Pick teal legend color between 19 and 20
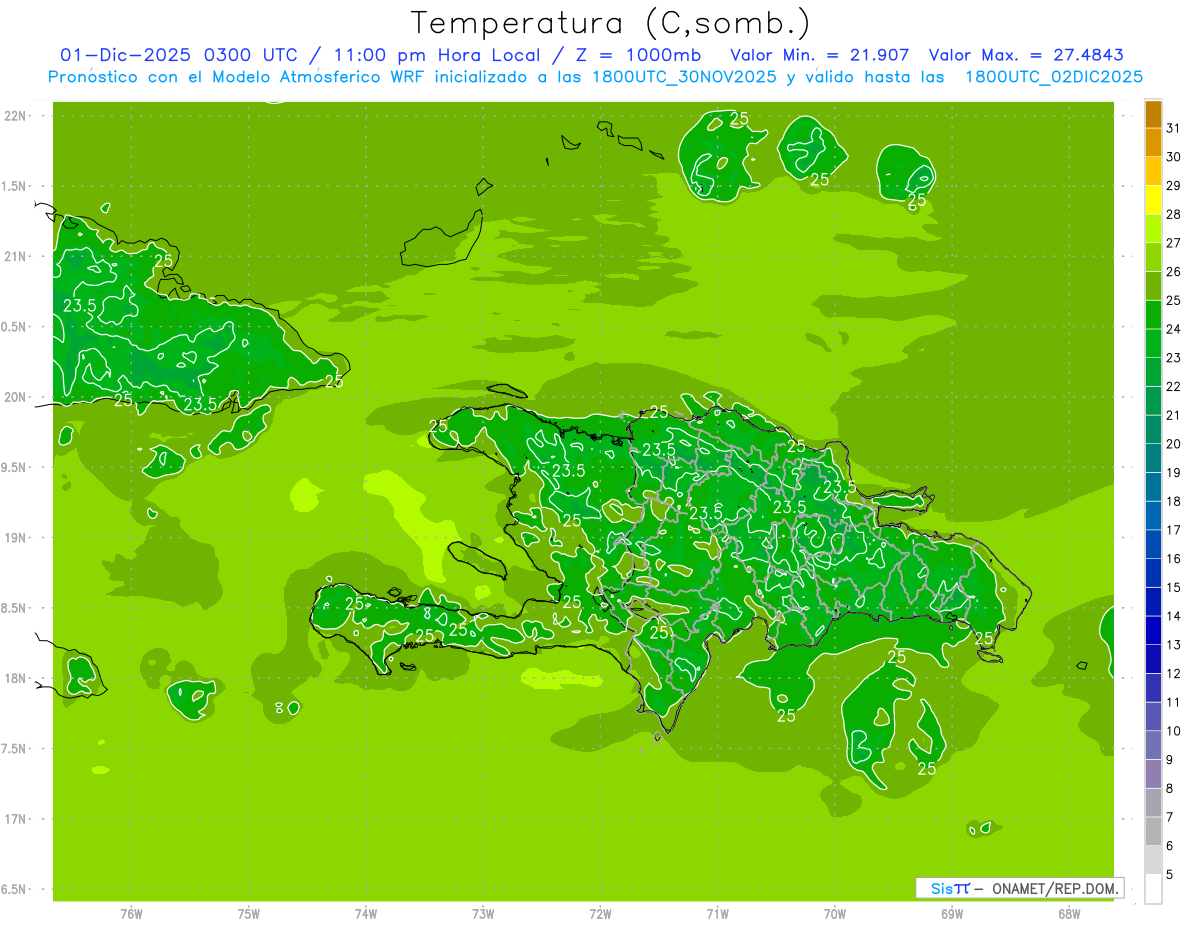1200x927 pixels. pyautogui.click(x=1153, y=458)
